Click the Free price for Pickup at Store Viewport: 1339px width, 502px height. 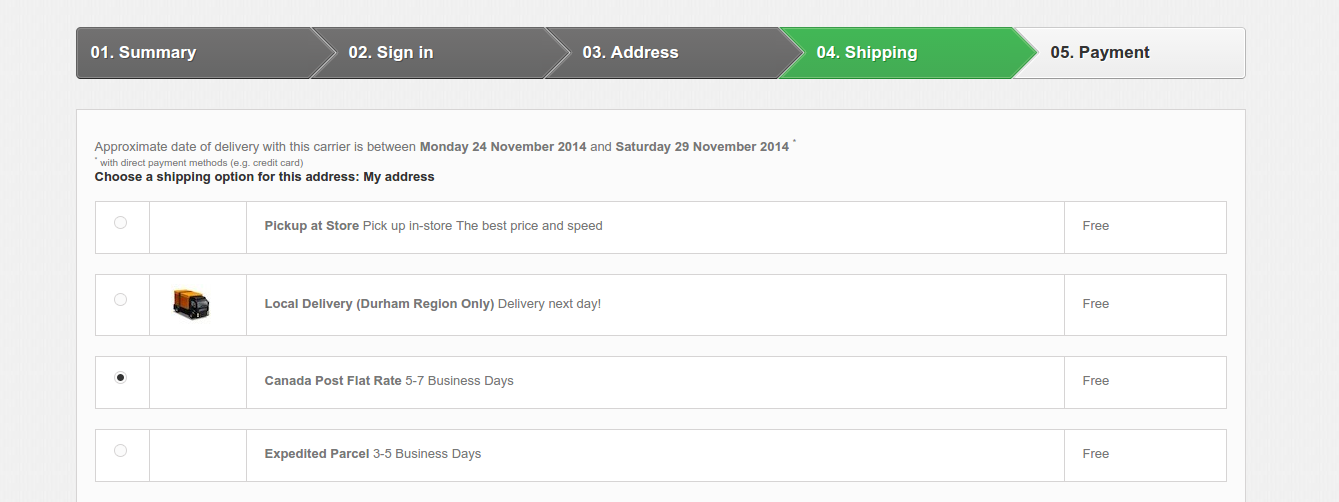point(1096,226)
